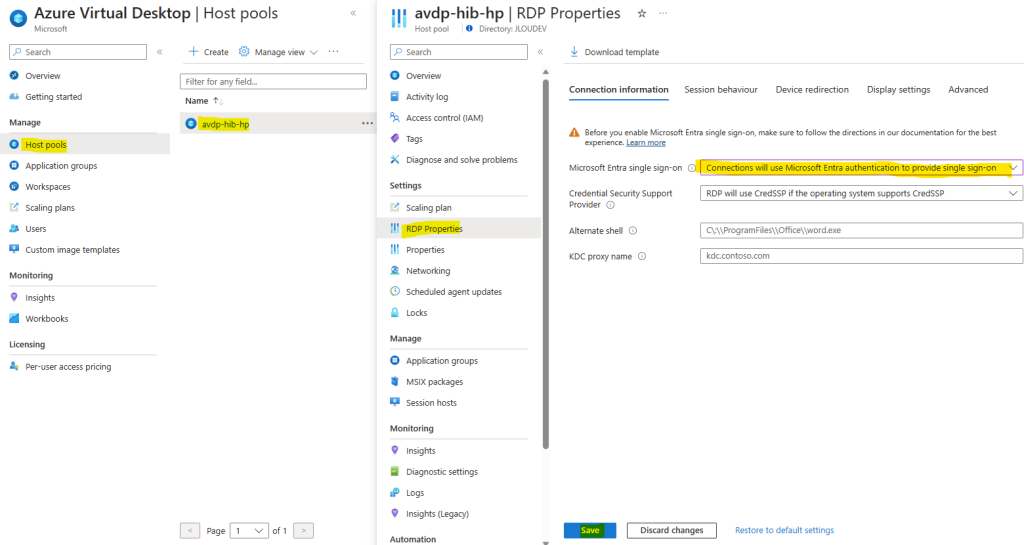Click the Workspaces icon in left menu
This screenshot has height=545, width=1024.
coord(14,187)
